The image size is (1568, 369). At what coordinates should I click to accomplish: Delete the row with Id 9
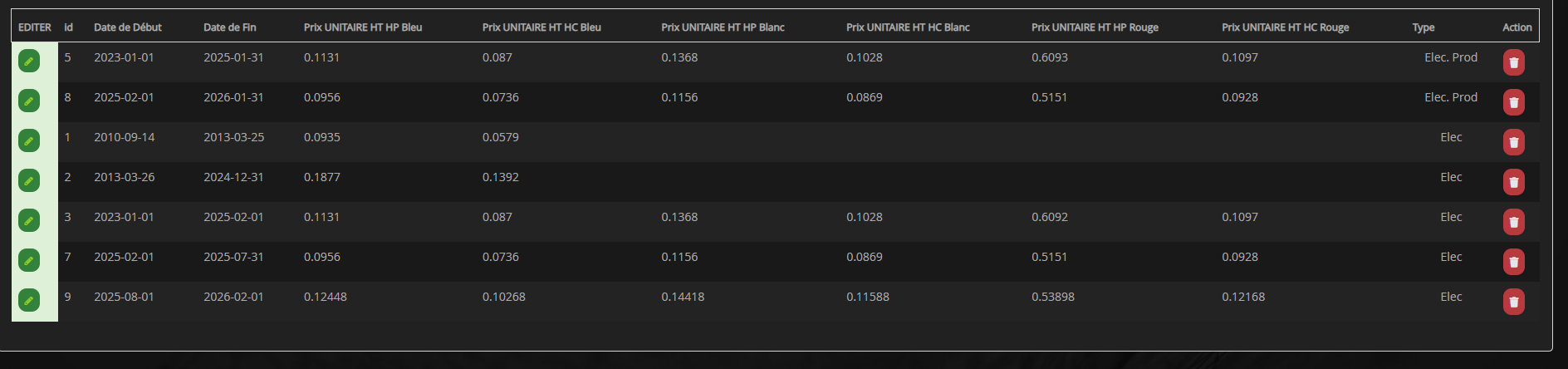pos(1513,302)
